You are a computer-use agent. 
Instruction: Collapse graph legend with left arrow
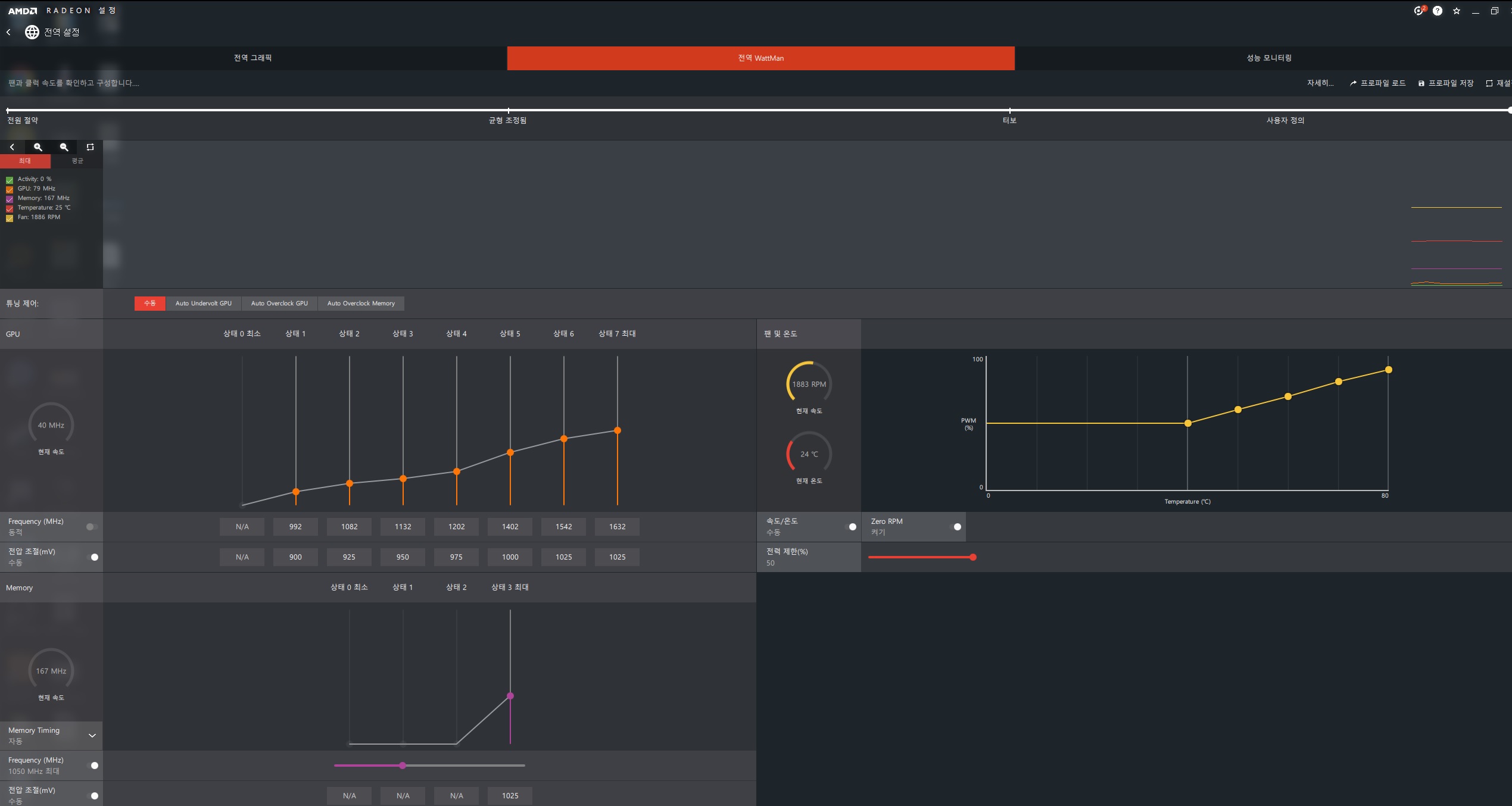(12, 147)
